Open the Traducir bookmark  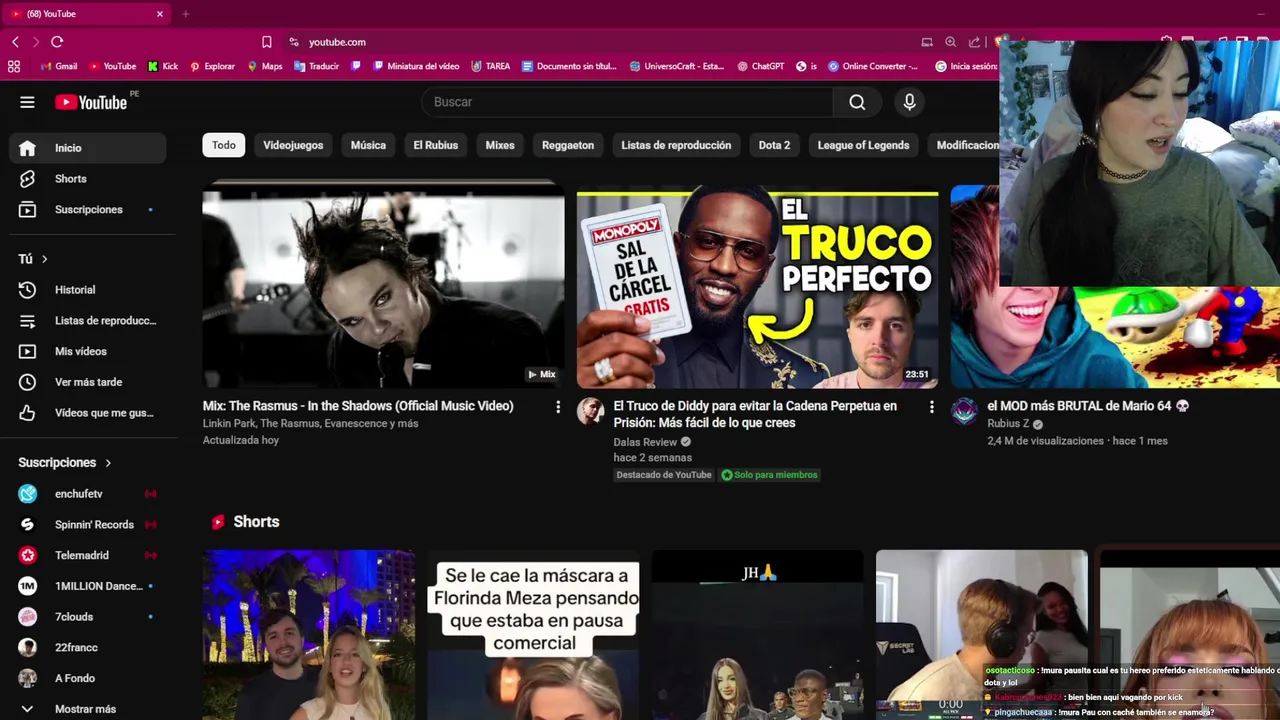[316, 66]
